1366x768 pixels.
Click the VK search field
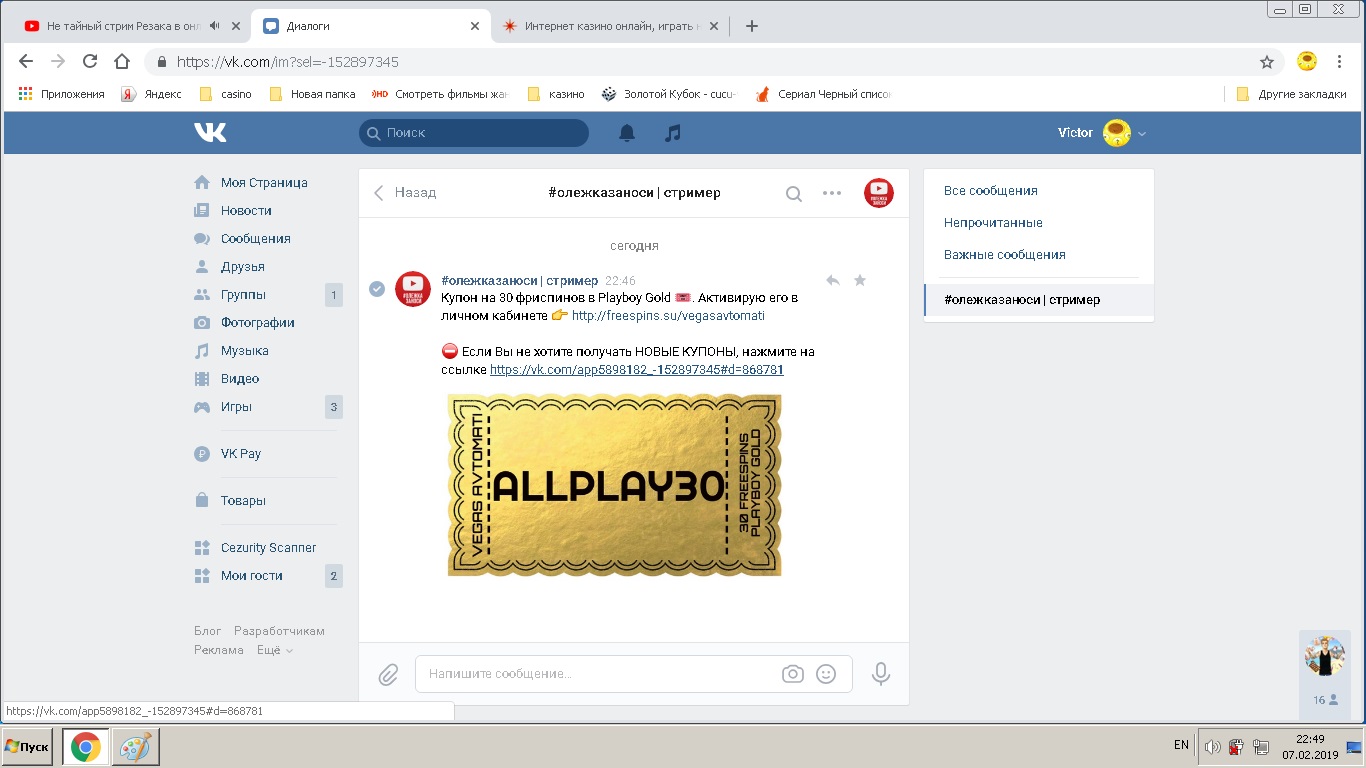[x=474, y=133]
